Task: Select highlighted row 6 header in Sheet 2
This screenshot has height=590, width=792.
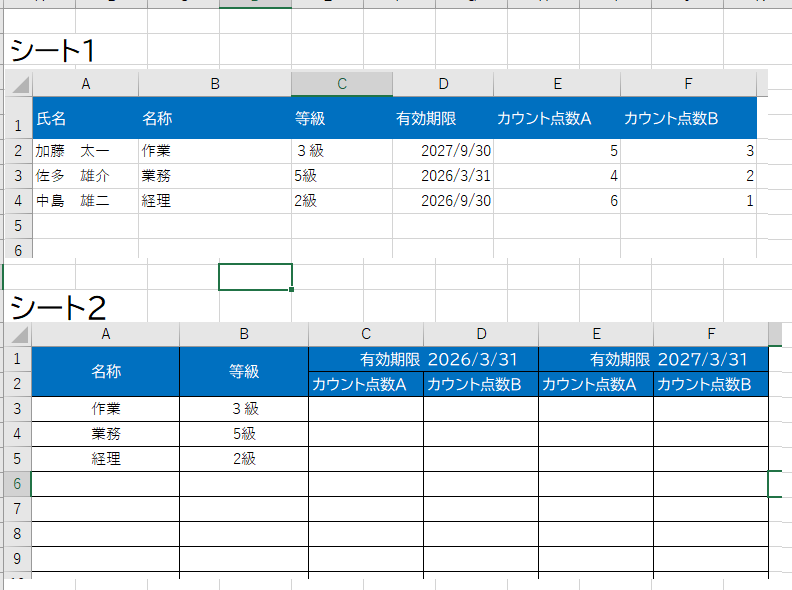Action: click(x=18, y=484)
